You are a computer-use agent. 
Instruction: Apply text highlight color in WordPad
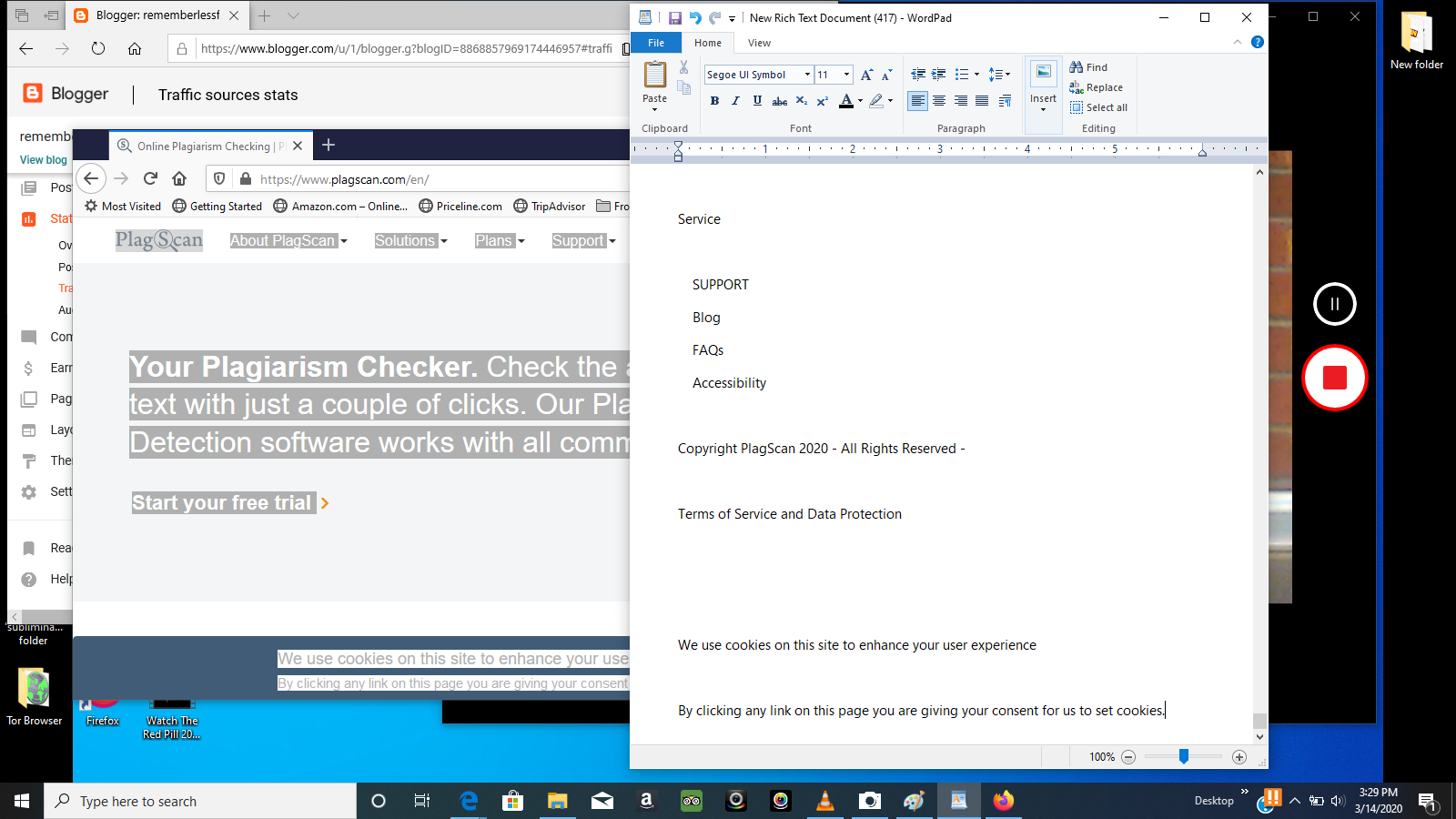click(x=875, y=101)
